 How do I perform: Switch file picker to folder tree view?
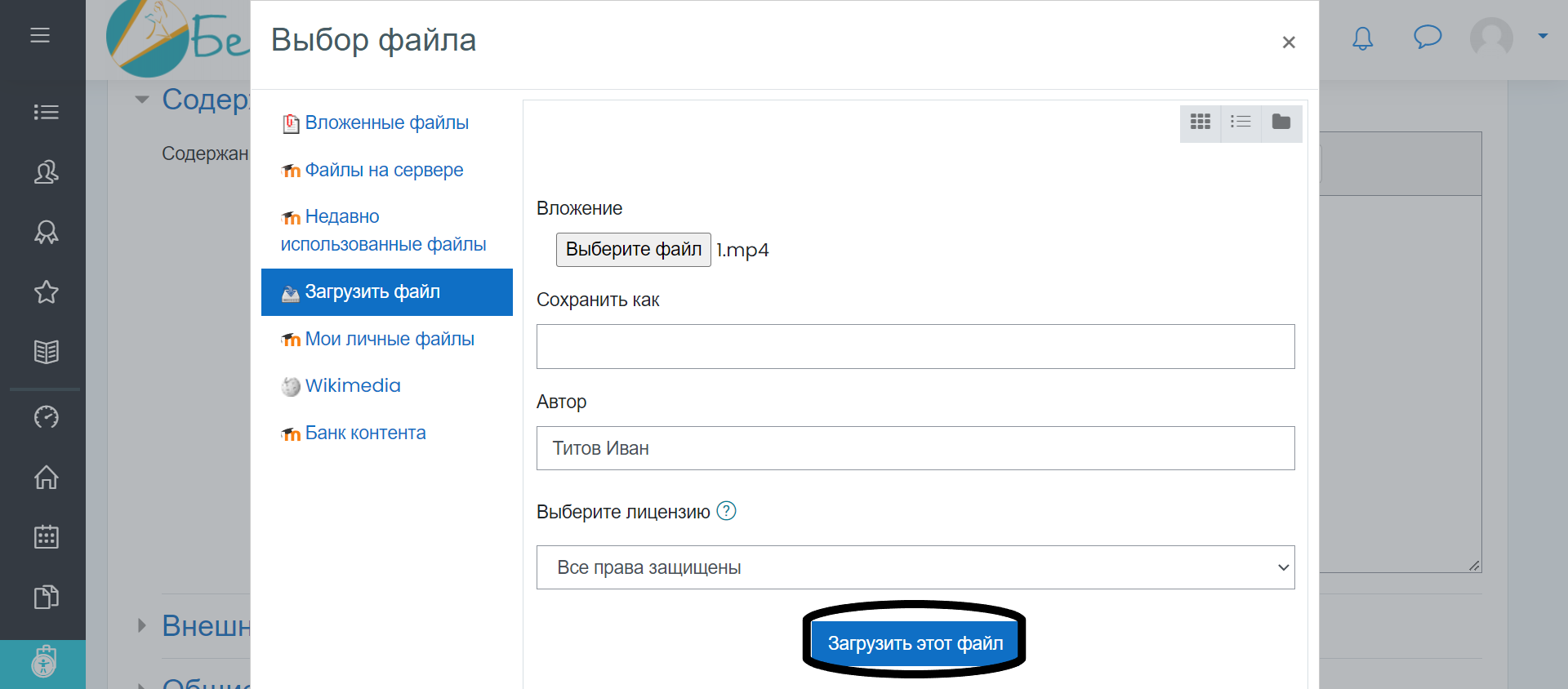(x=1281, y=122)
